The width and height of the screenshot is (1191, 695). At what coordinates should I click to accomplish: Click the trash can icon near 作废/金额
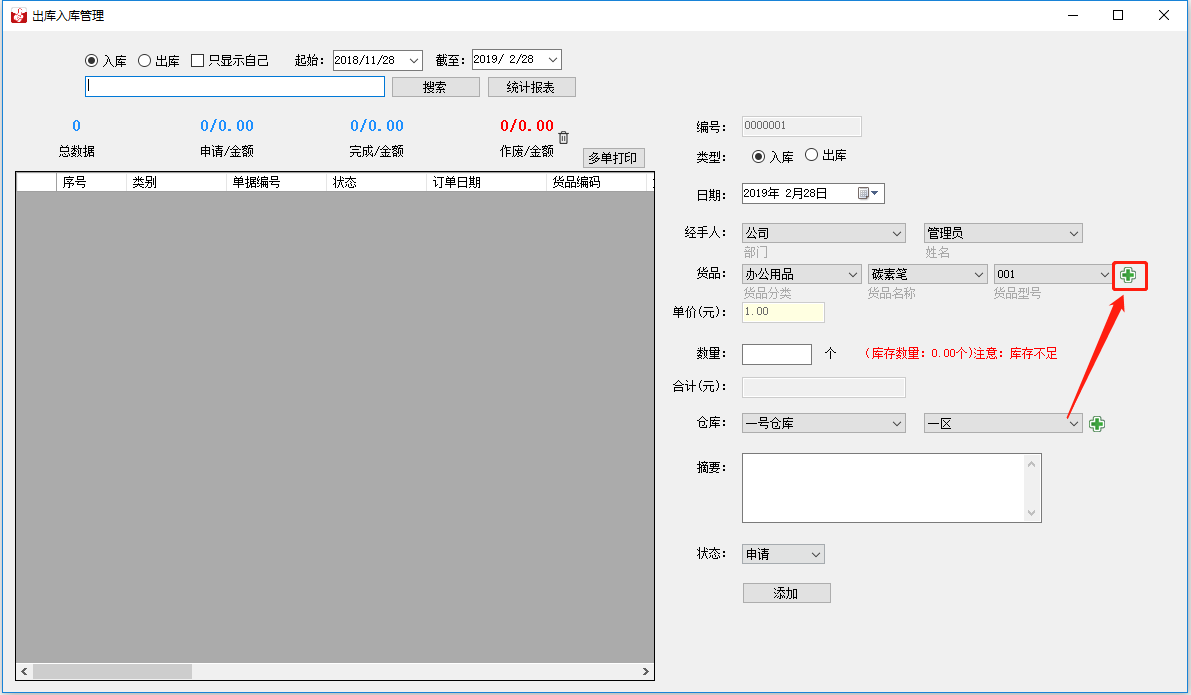563,138
